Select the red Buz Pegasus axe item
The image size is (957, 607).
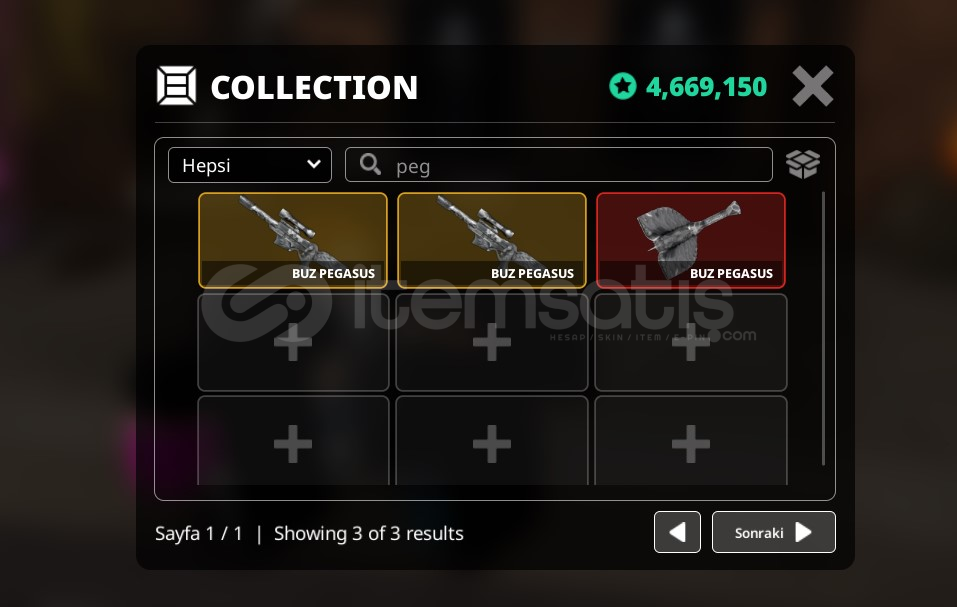pos(691,240)
